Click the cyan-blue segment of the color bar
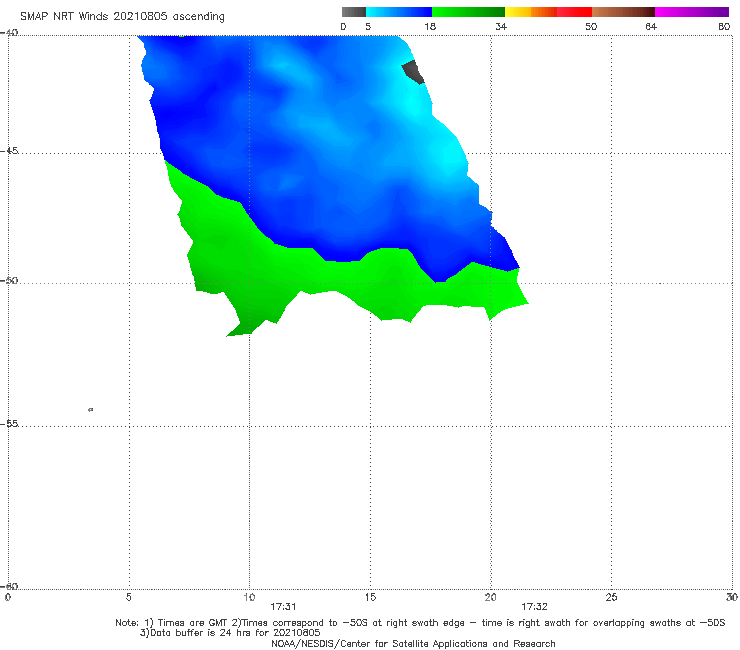The width and height of the screenshot is (740, 650). 399,12
